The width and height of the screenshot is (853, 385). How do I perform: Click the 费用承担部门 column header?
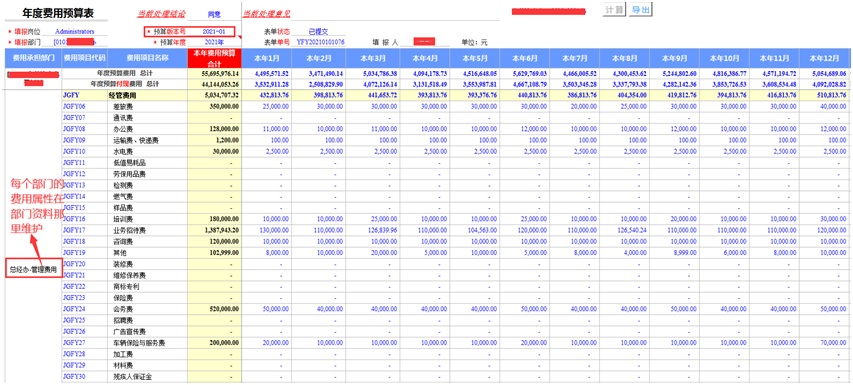pyautogui.click(x=33, y=58)
